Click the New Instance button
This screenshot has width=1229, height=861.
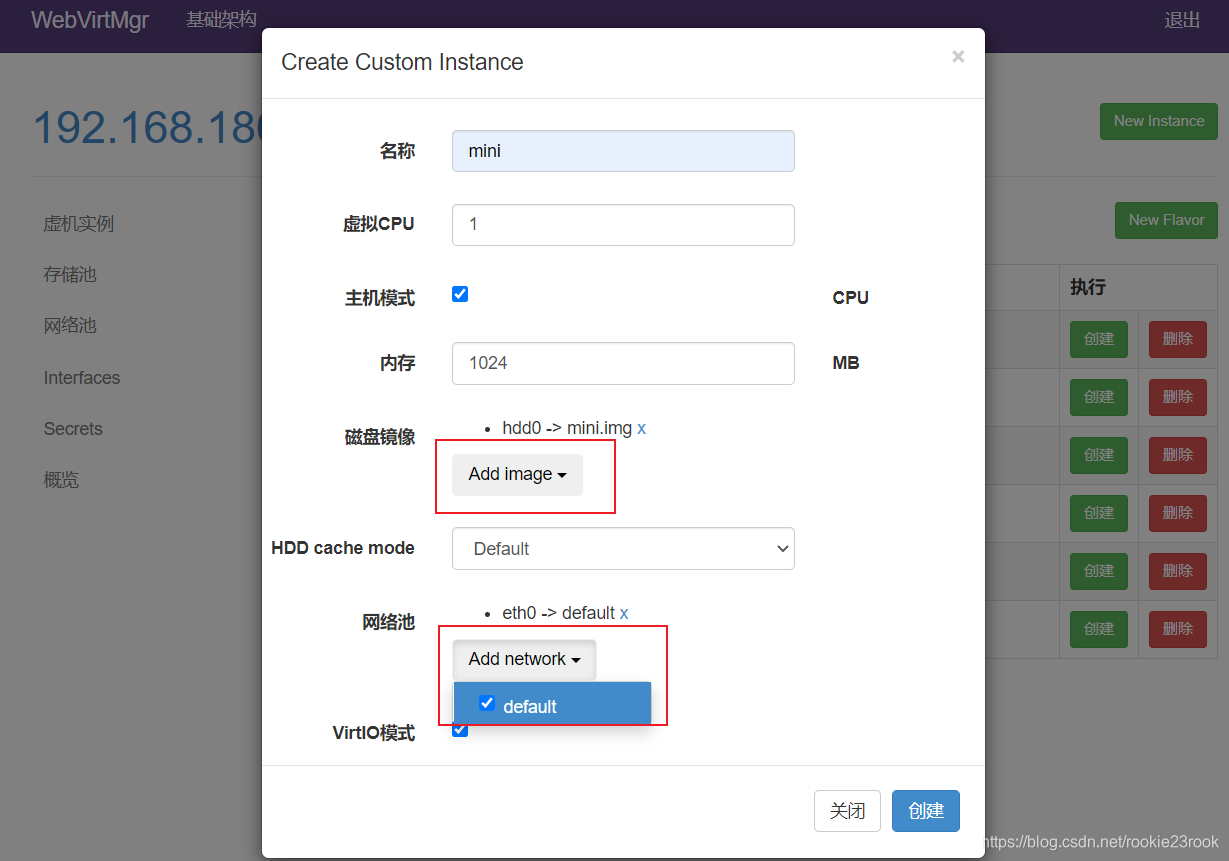click(x=1158, y=121)
